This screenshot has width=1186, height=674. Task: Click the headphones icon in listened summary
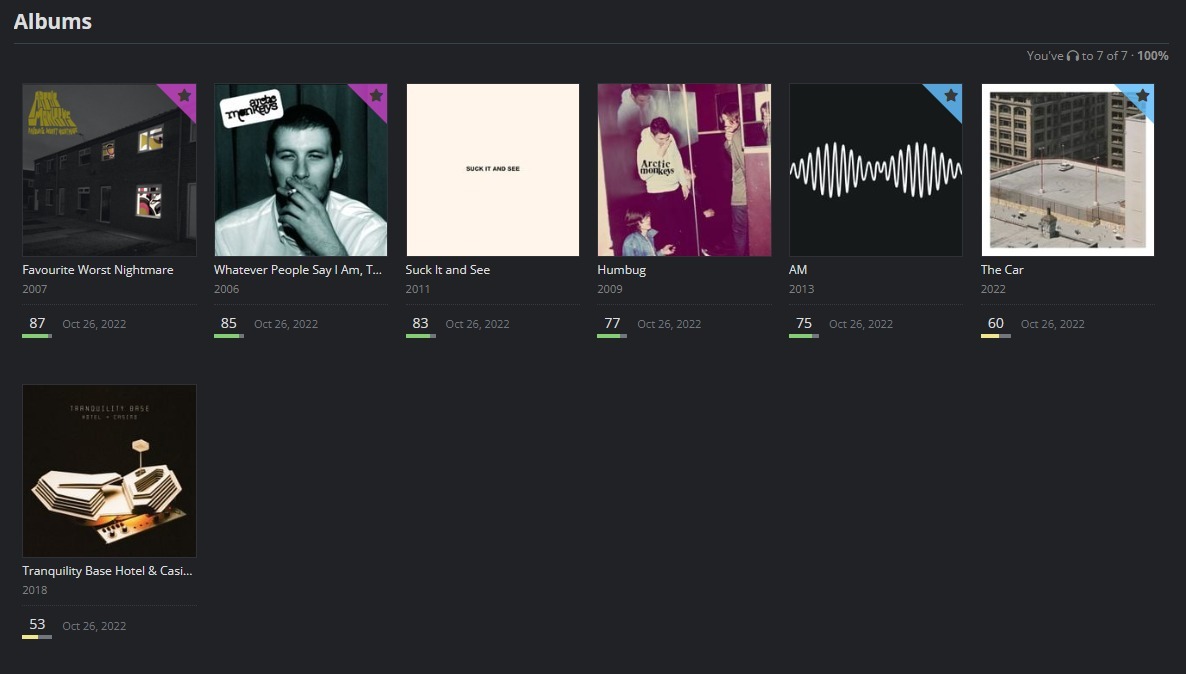(1073, 56)
